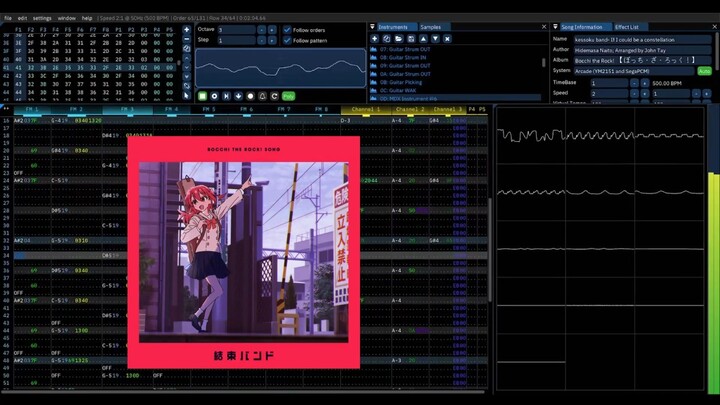Screen dimensions: 720x405
Task: Move order down with the single down-chevron icon
Action: click(186, 68)
